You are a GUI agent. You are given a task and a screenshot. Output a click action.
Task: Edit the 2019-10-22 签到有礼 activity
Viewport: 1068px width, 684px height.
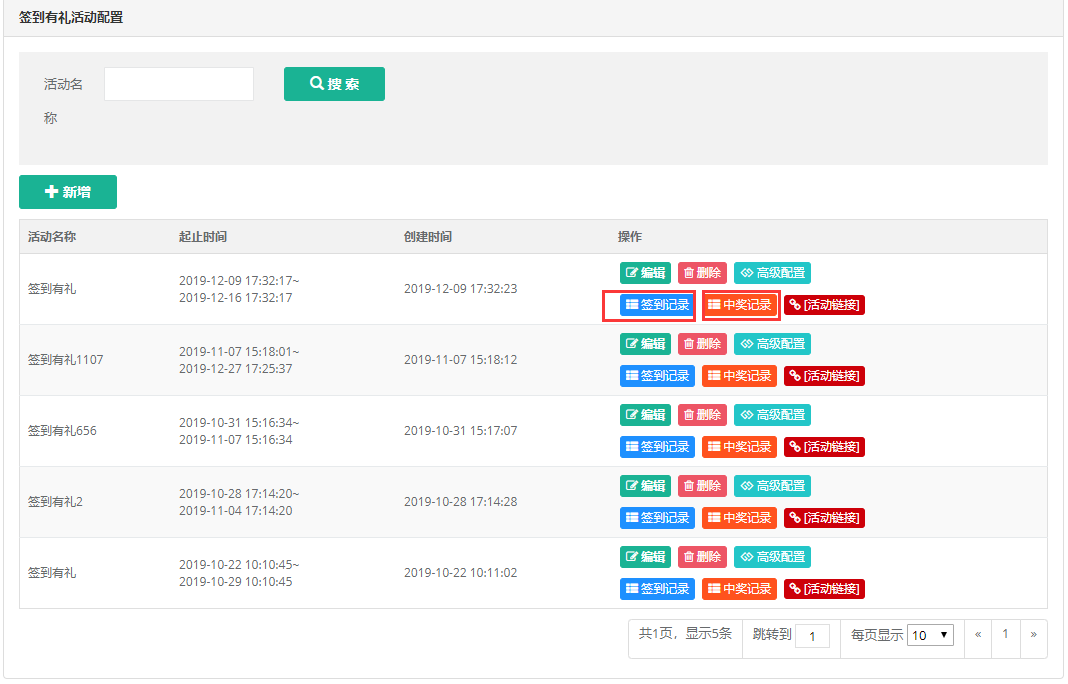click(645, 557)
